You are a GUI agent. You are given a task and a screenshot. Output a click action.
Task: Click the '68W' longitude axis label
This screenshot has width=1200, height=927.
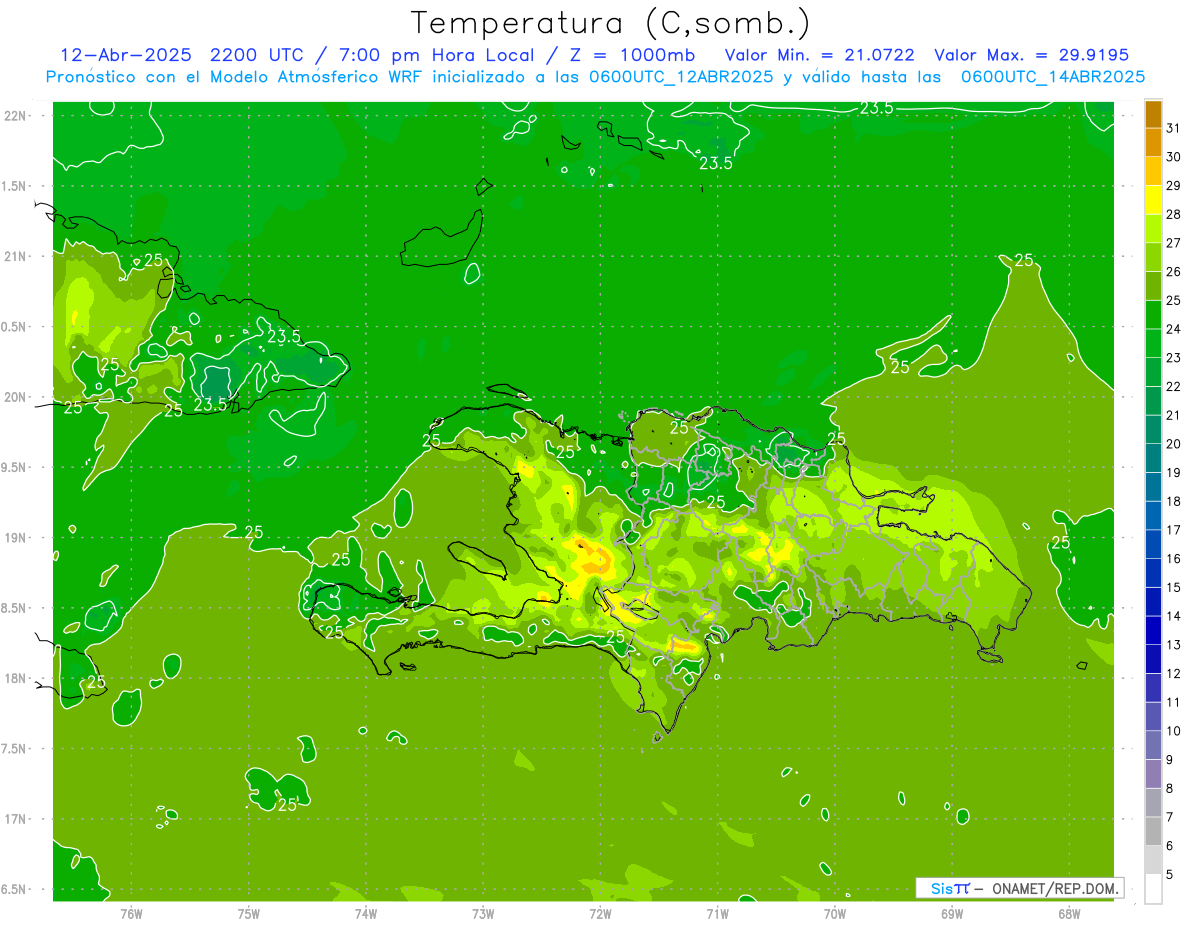click(x=1069, y=914)
